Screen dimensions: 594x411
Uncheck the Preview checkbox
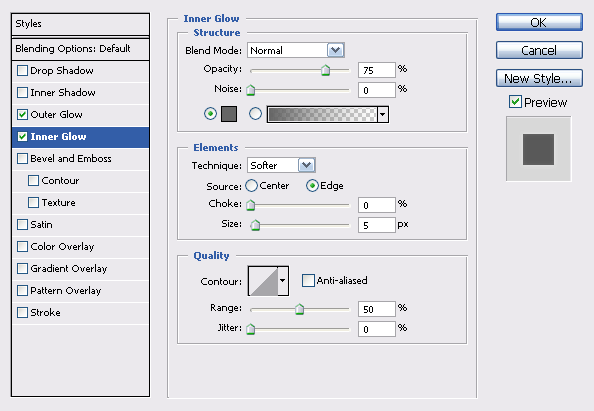pyautogui.click(x=515, y=102)
